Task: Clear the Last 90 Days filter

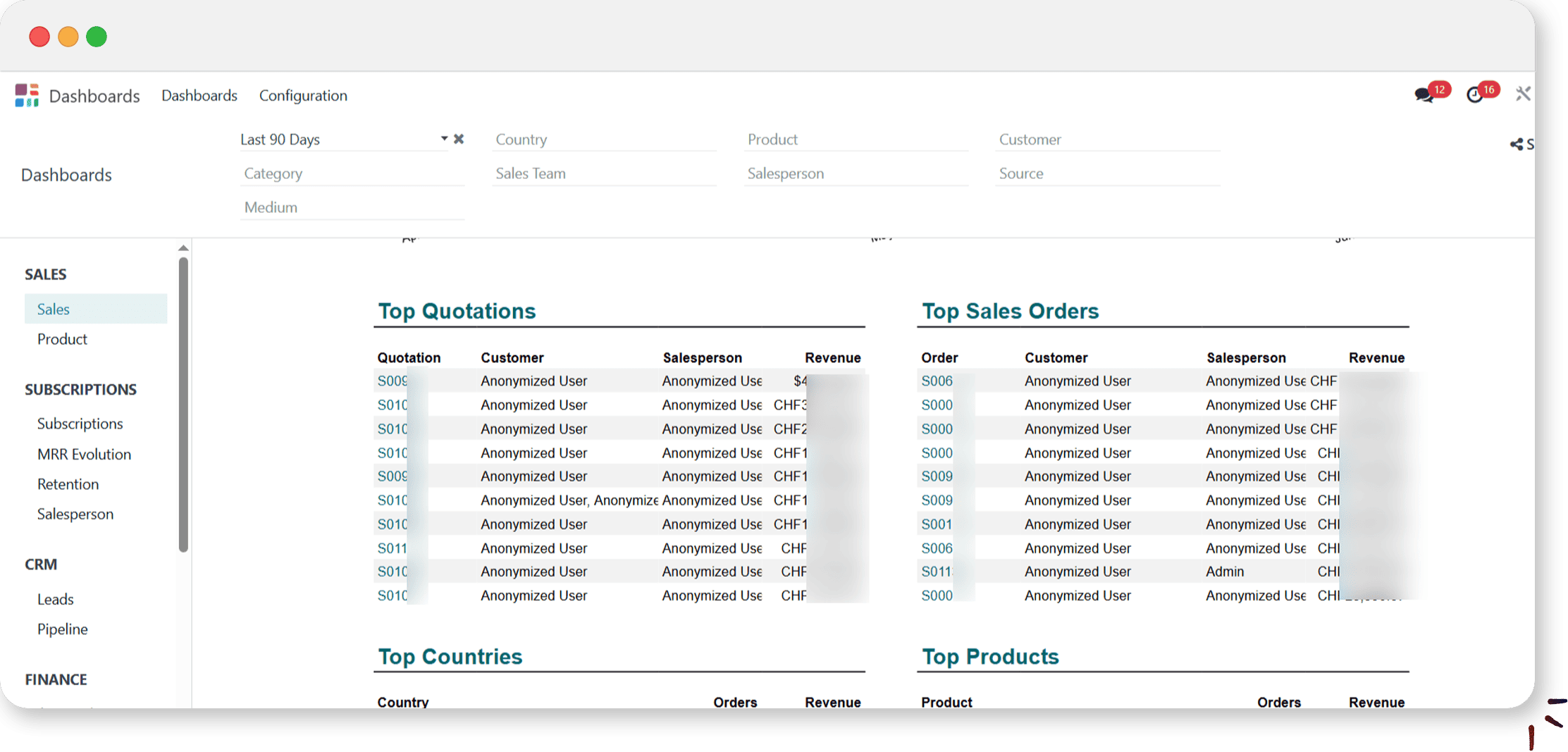Action: point(459,139)
